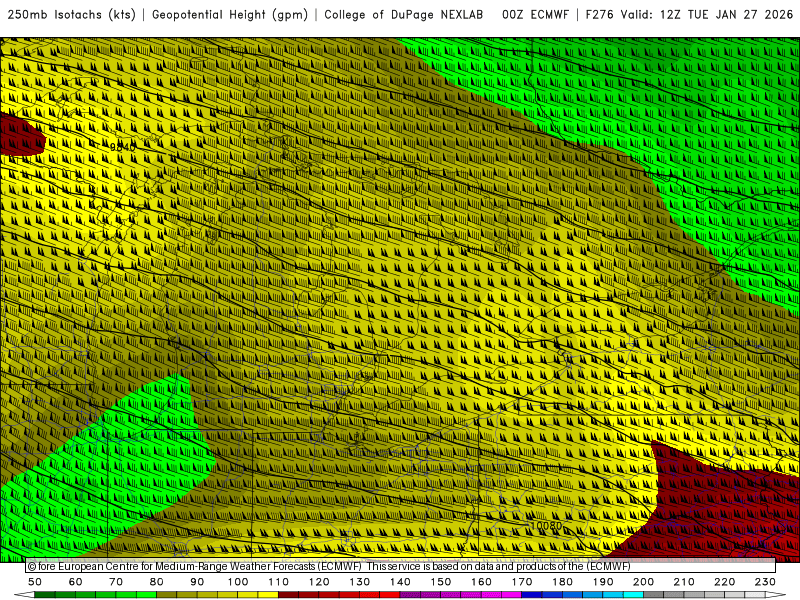The image size is (800, 600).
Task: Click the 110 value on color scale
Action: click(x=279, y=582)
